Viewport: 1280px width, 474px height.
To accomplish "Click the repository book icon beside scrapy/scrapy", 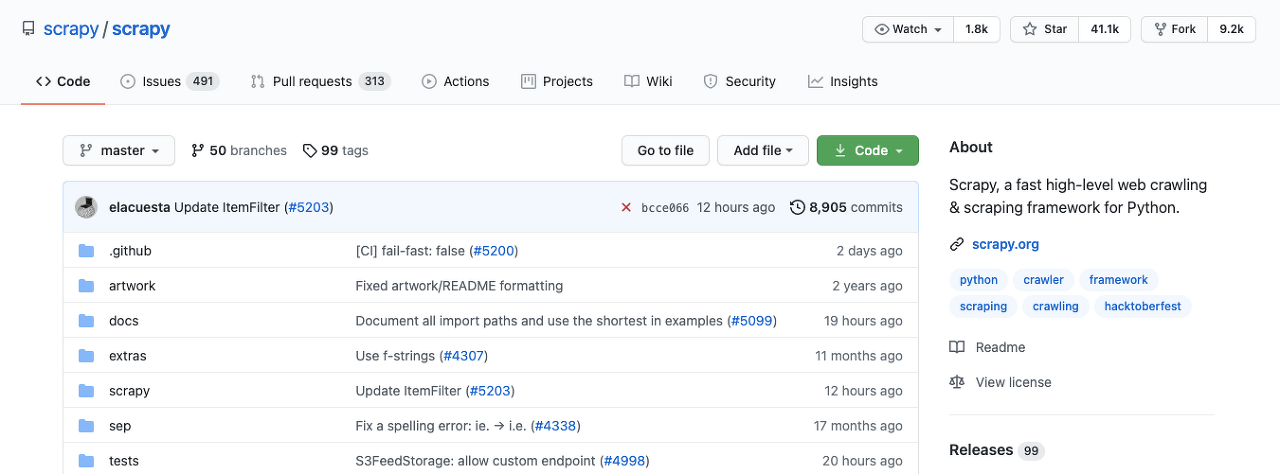I will 29,29.
